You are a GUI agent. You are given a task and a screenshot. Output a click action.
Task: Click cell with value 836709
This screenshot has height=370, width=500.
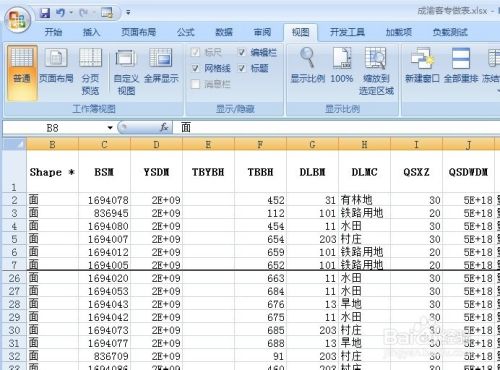pos(104,356)
